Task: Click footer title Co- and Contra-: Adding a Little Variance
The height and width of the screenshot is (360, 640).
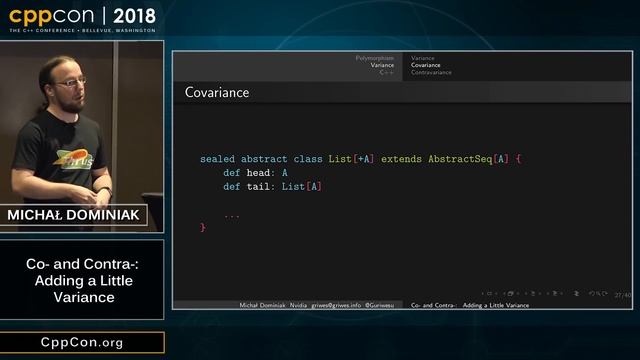Action: tap(470, 305)
